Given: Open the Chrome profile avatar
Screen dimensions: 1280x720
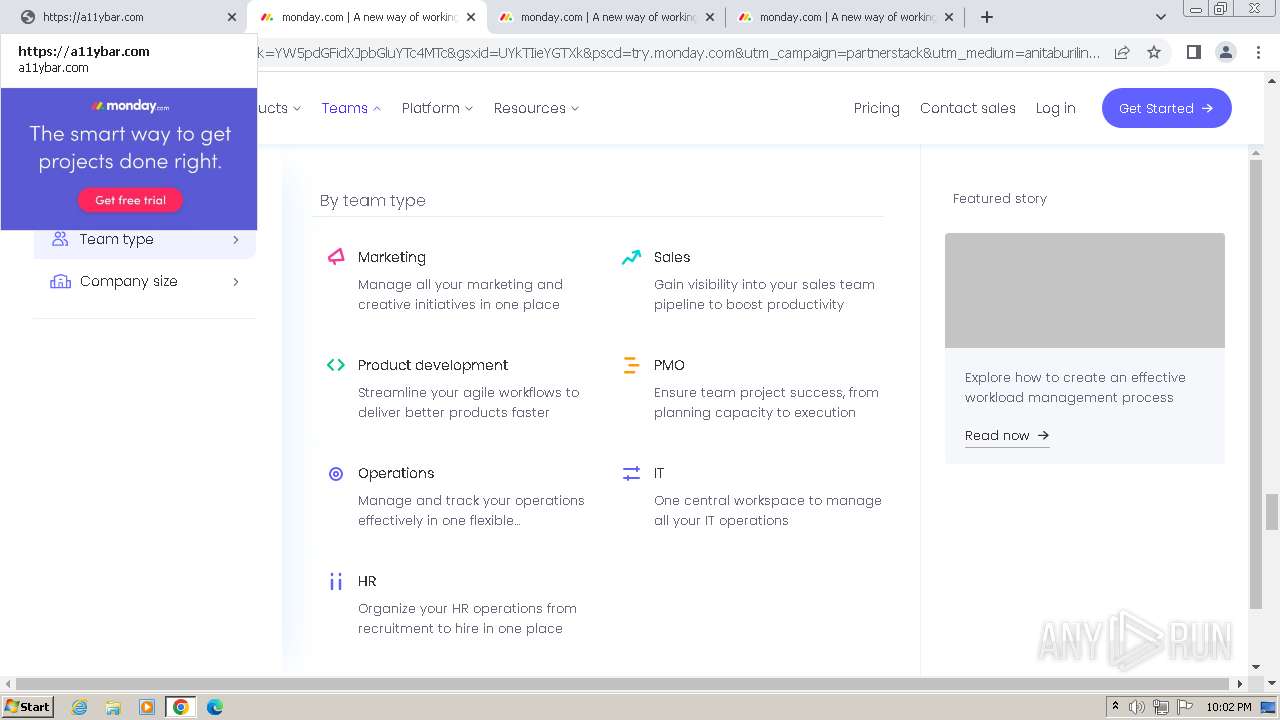Looking at the screenshot, I should point(1225,52).
